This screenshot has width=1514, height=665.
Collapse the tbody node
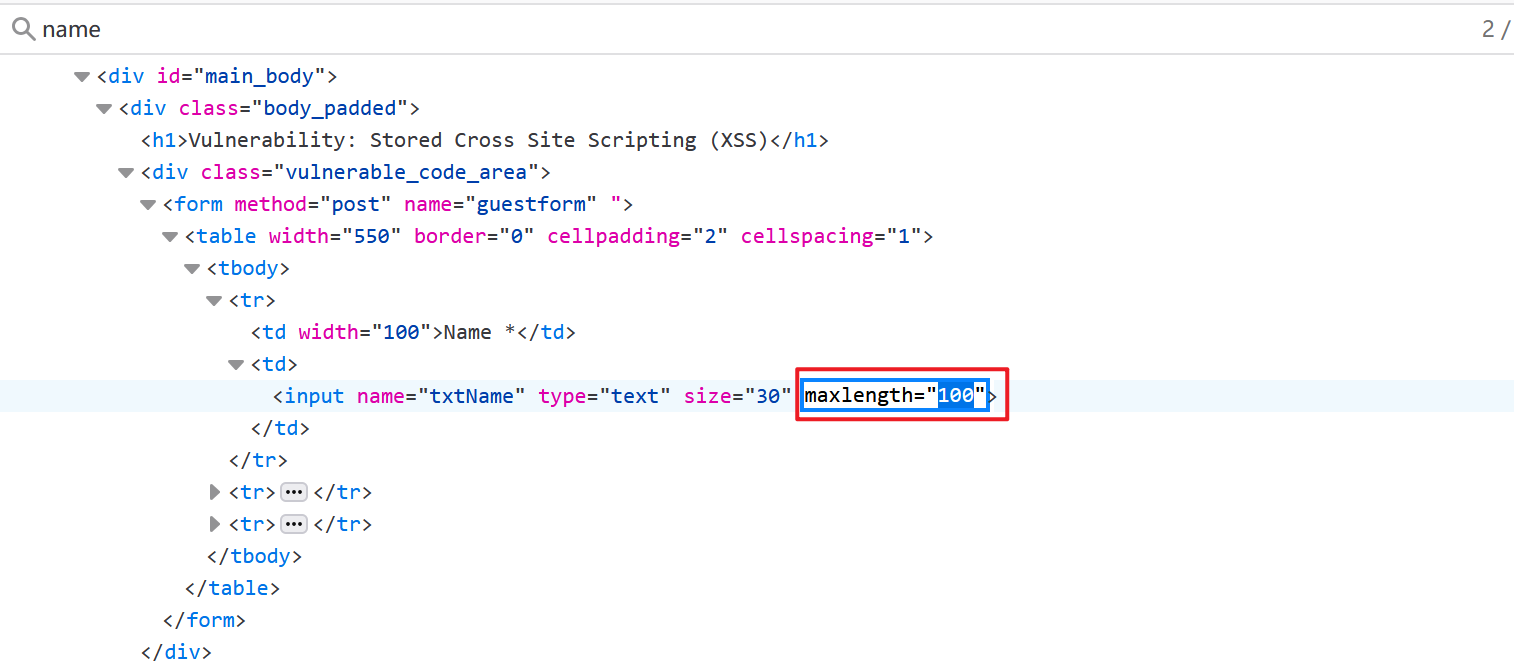tap(192, 268)
